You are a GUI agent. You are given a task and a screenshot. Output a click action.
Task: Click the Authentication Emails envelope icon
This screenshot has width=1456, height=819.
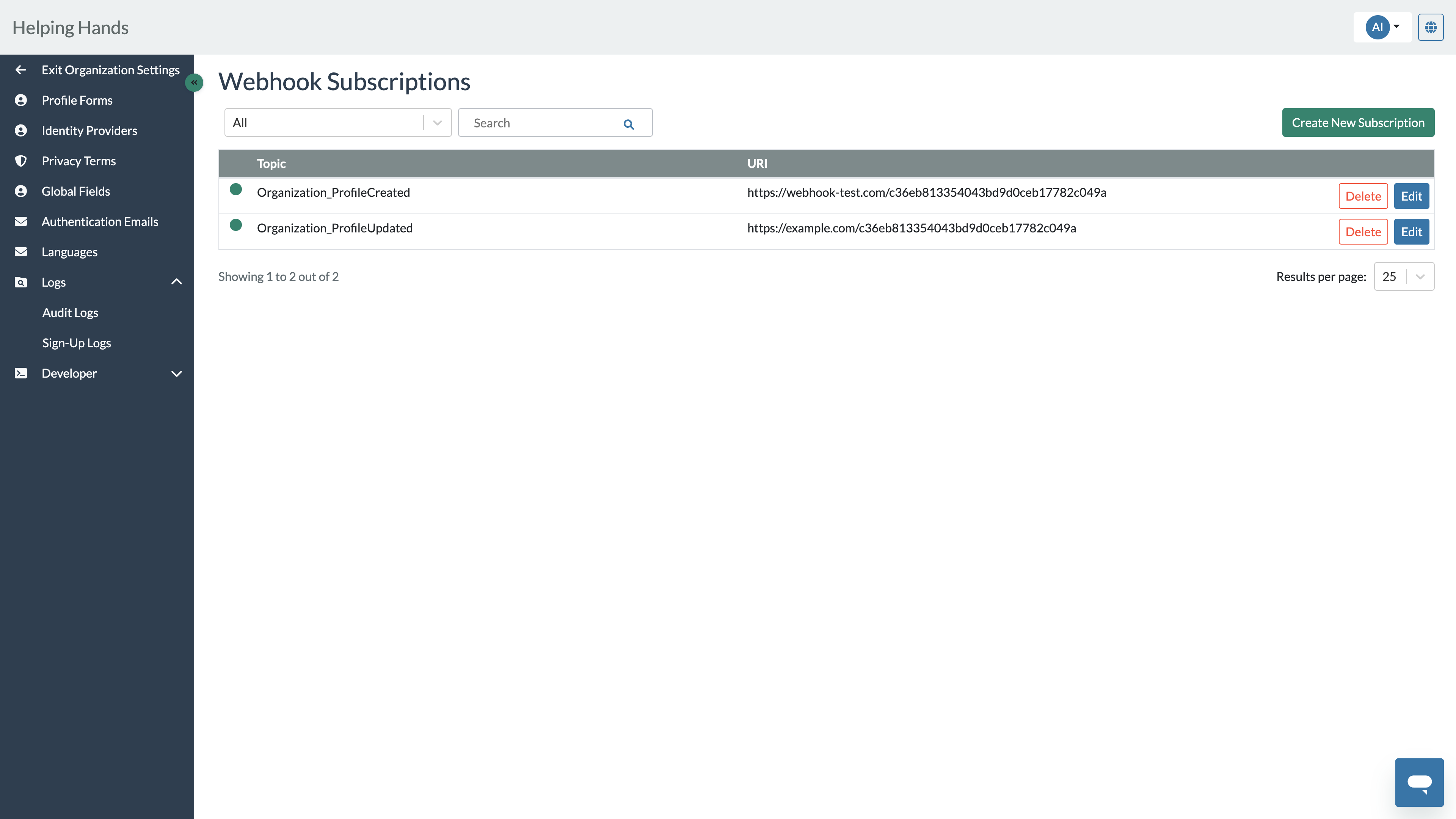coord(21,221)
